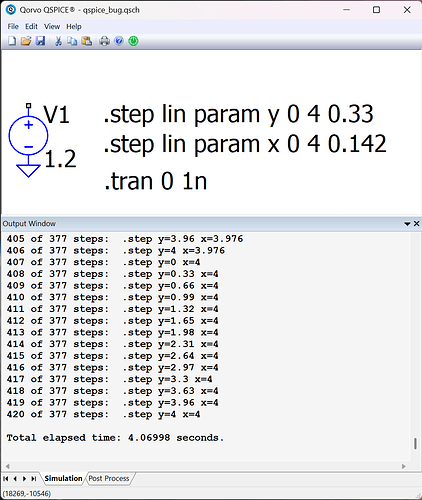Cut selection using the scissors icon
422x500 pixels.
58,41
